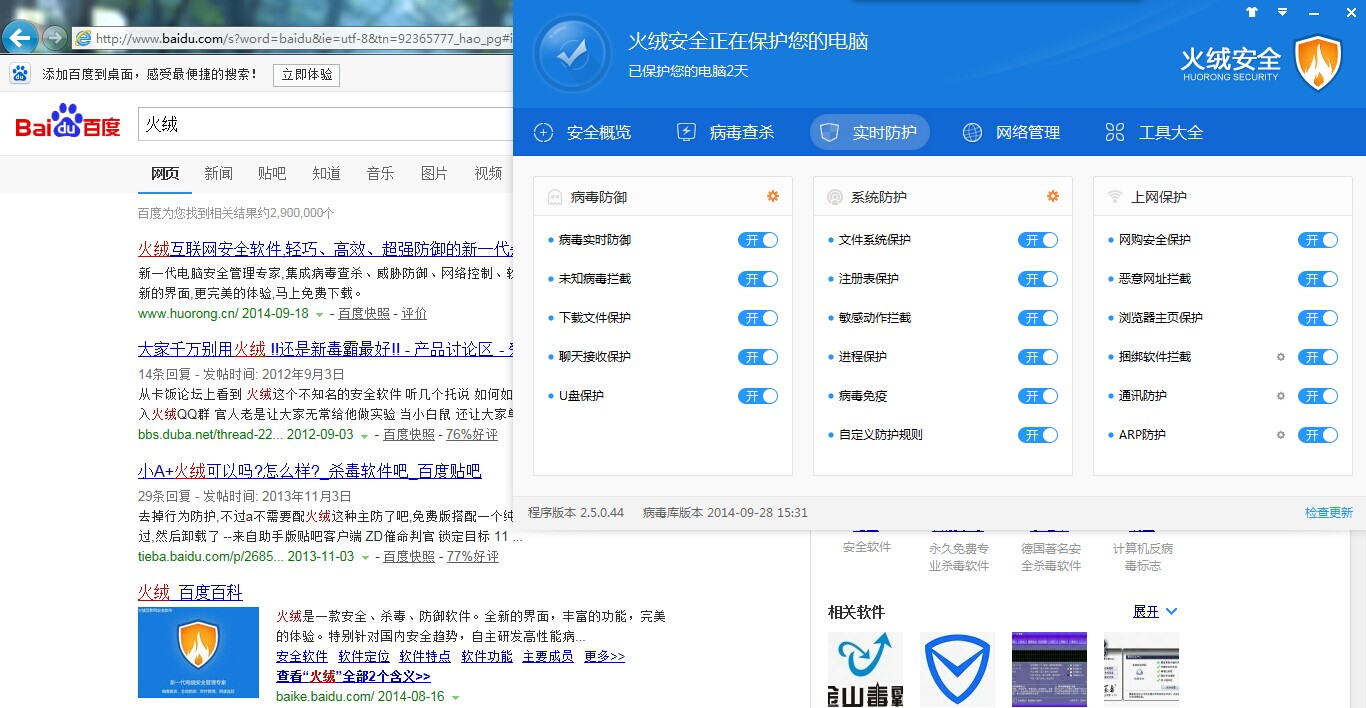Screen dimensions: 1366x708
Task: Turn off 敏感动作拦截 switch
Action: [x=1038, y=318]
